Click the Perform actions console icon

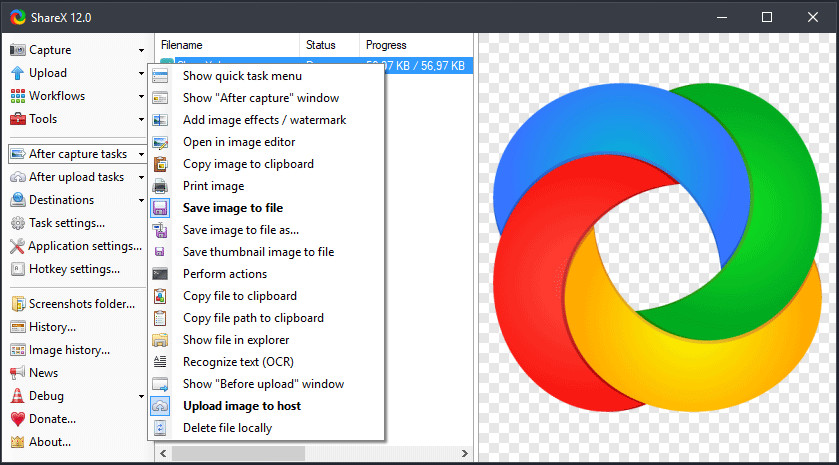[160, 274]
